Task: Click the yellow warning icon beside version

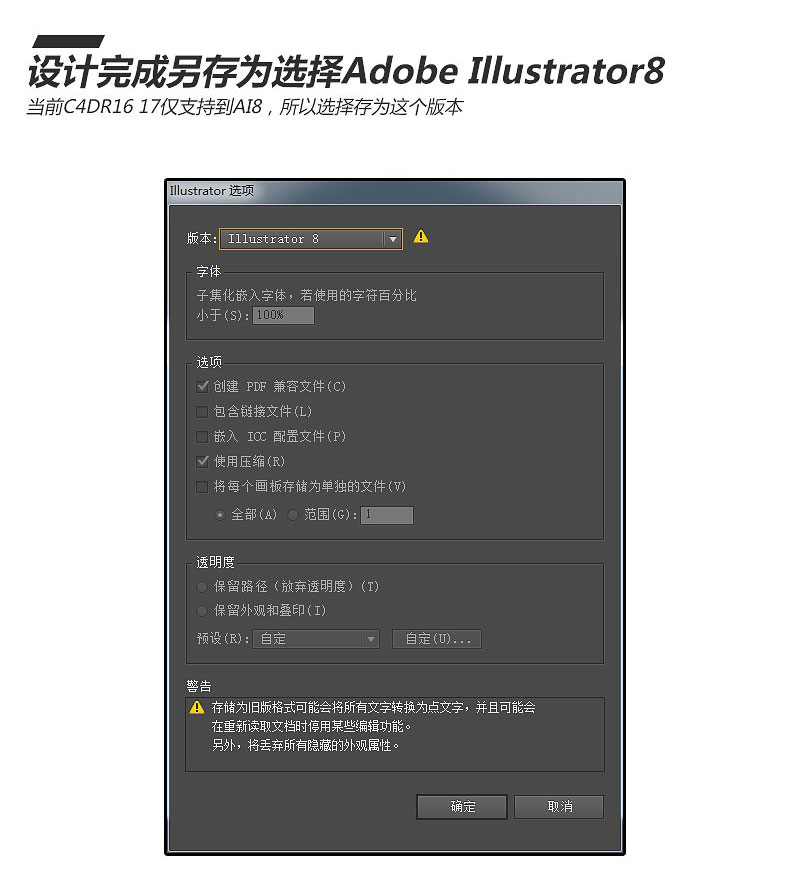Action: [421, 236]
